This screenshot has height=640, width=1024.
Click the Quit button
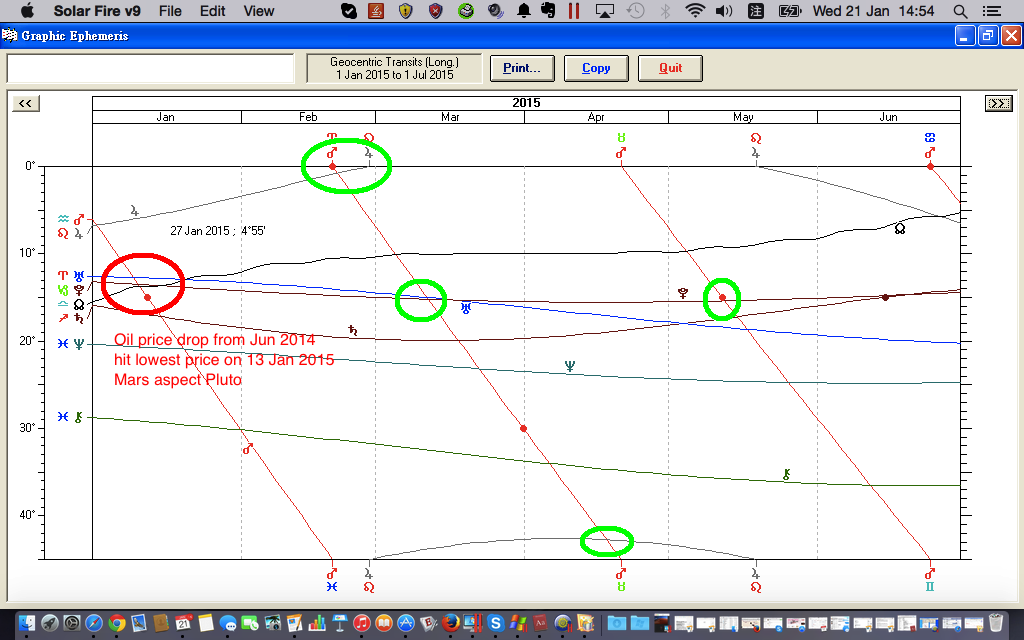(x=670, y=68)
